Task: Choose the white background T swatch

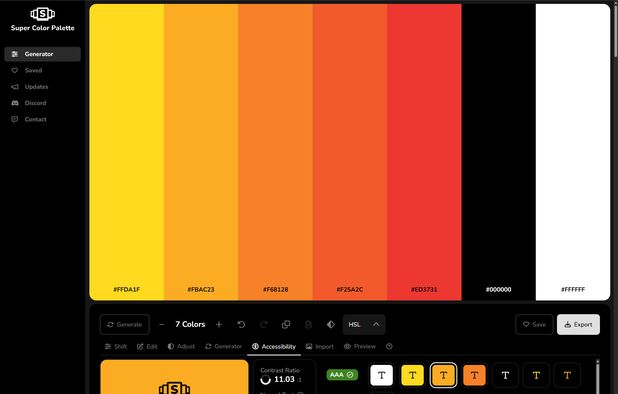Action: click(382, 375)
